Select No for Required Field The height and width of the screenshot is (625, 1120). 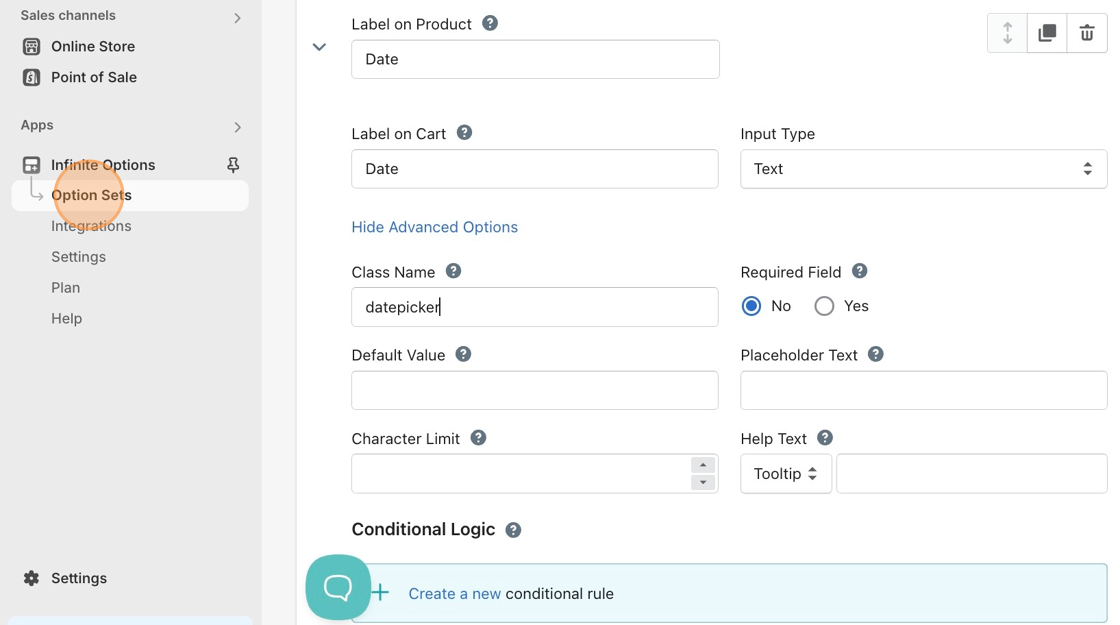[x=751, y=306]
